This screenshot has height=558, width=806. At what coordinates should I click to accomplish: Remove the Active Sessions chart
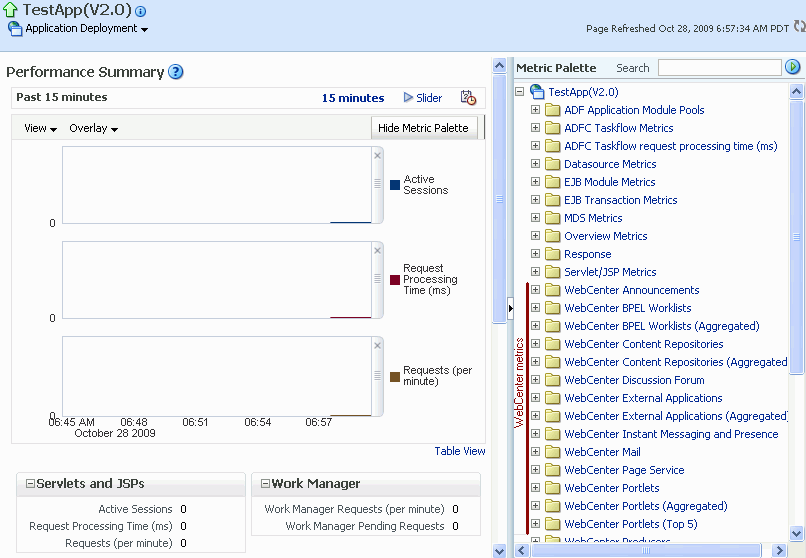click(x=377, y=156)
